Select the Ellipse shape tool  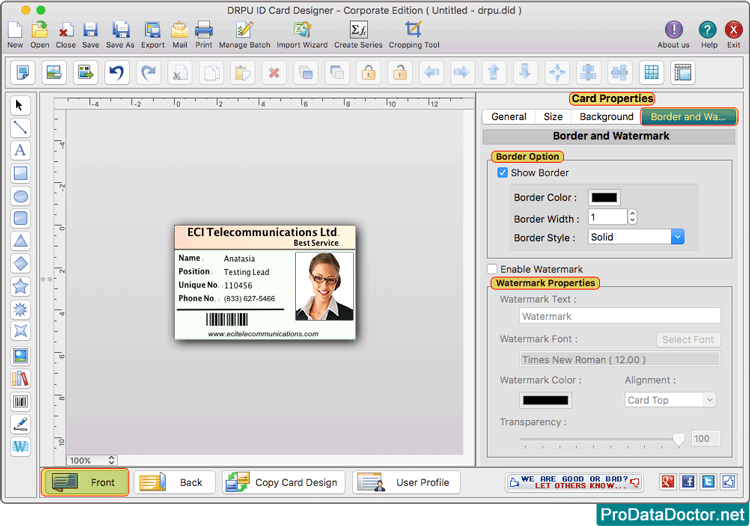tap(20, 196)
